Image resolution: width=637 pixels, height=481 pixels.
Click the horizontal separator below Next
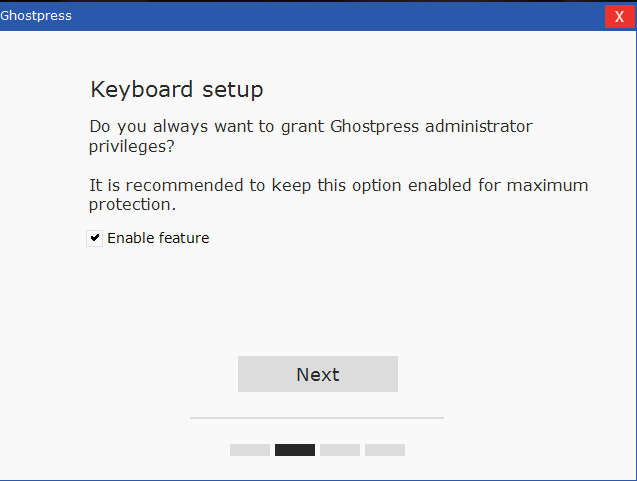[317, 418]
